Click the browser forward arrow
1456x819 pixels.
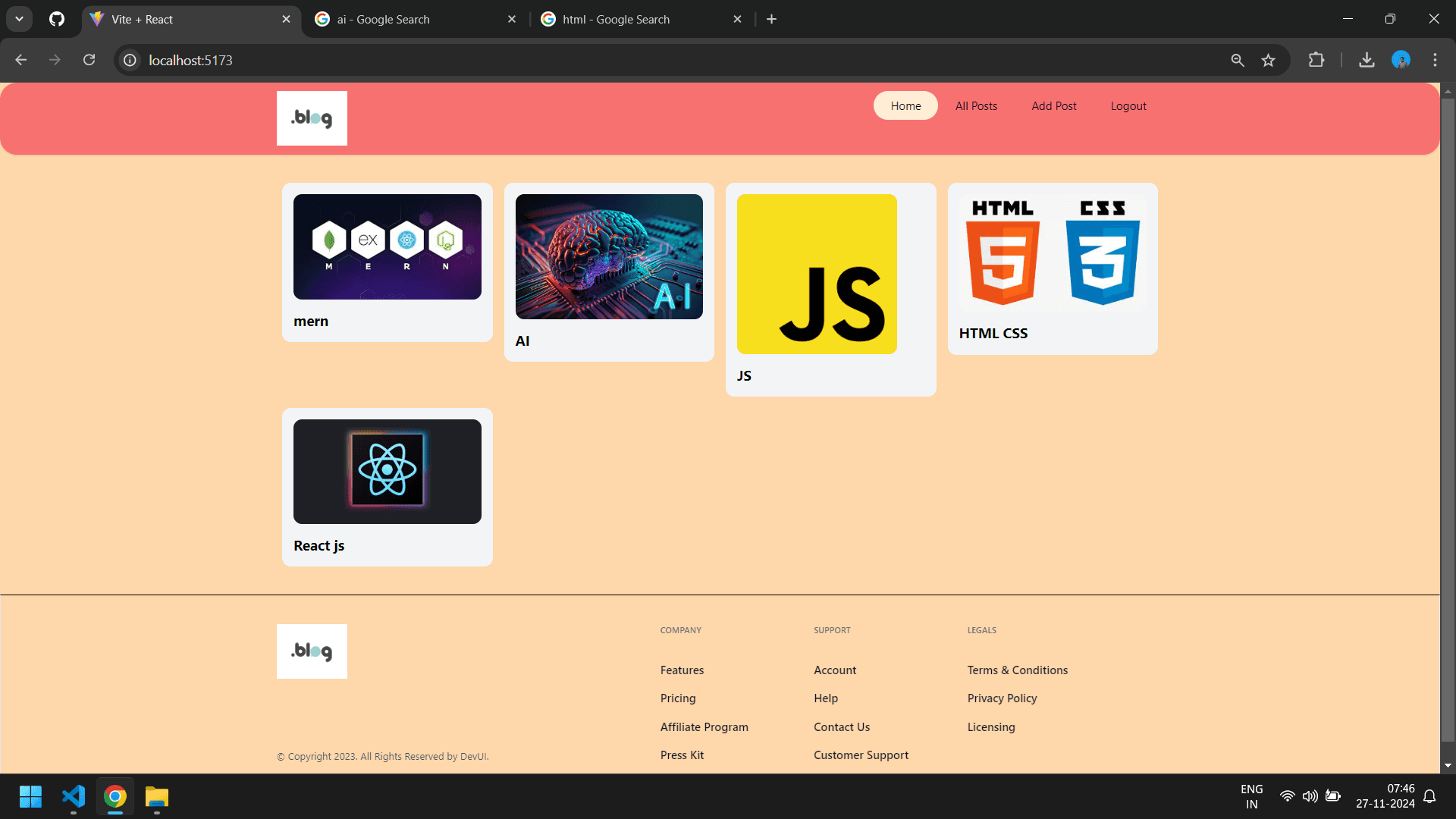click(55, 60)
